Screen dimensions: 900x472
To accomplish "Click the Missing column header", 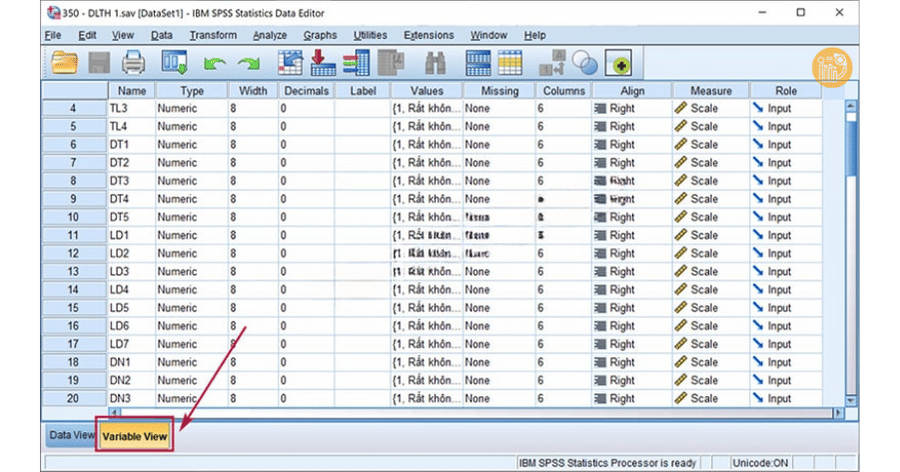I will click(499, 91).
